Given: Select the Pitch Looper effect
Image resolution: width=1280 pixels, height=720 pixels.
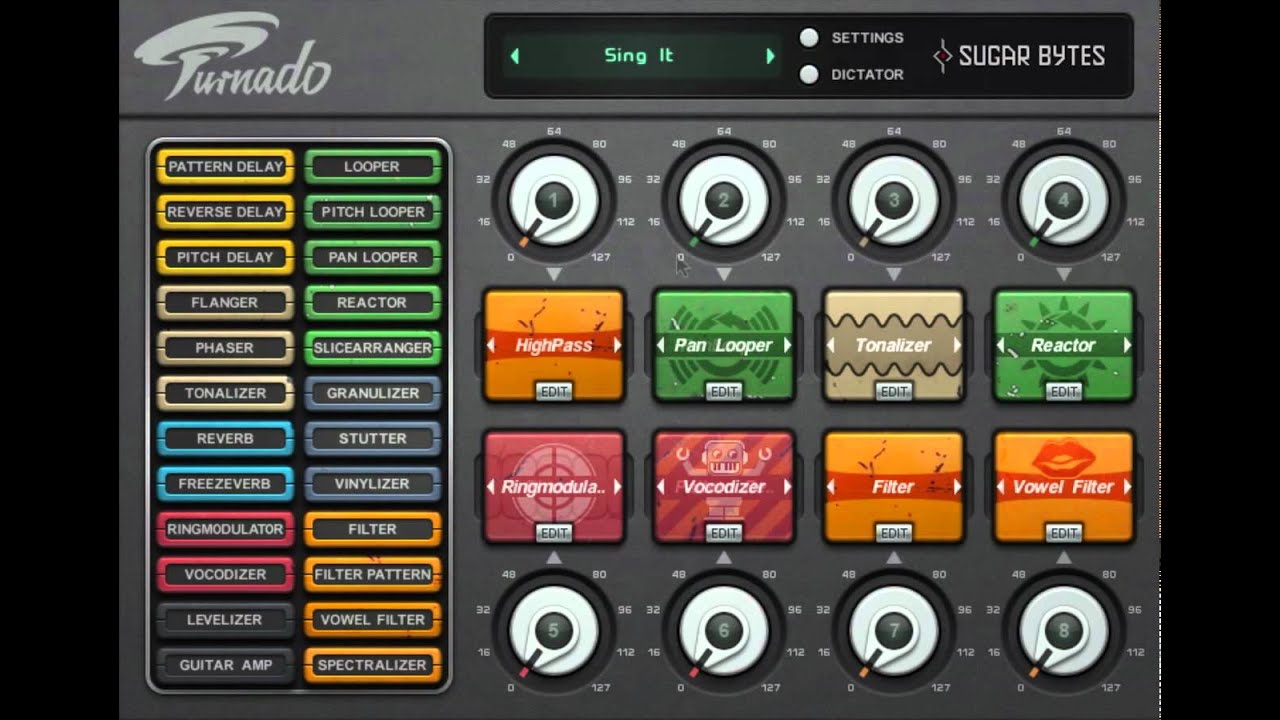Looking at the screenshot, I should (x=372, y=212).
